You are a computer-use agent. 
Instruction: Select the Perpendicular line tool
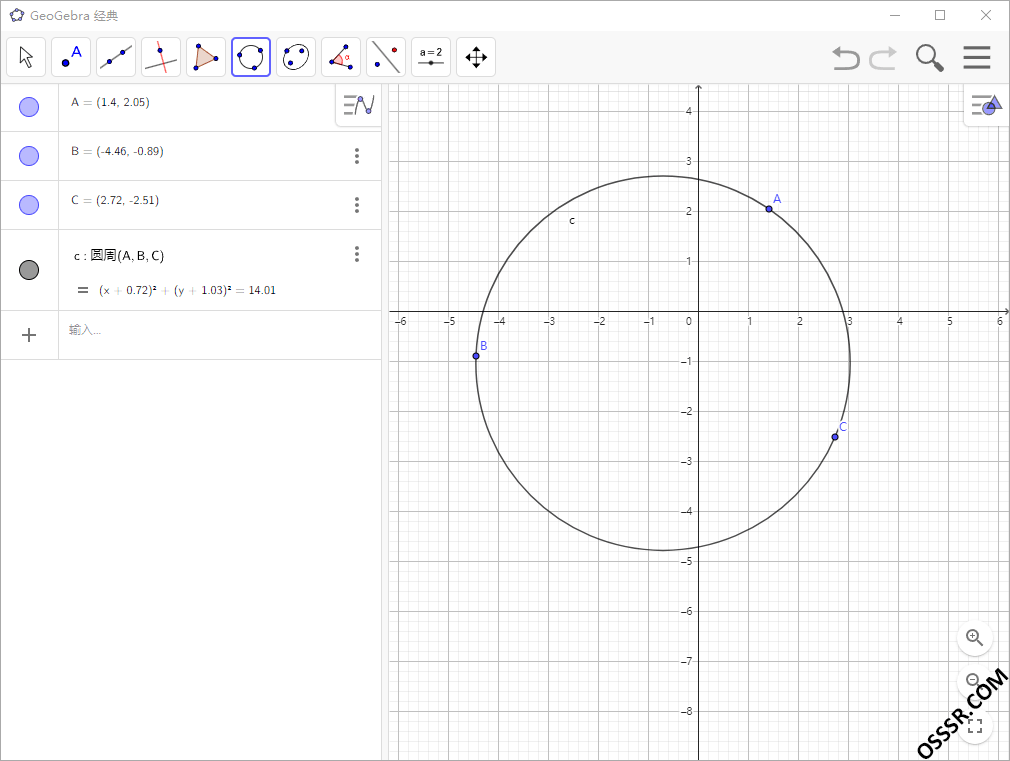161,57
